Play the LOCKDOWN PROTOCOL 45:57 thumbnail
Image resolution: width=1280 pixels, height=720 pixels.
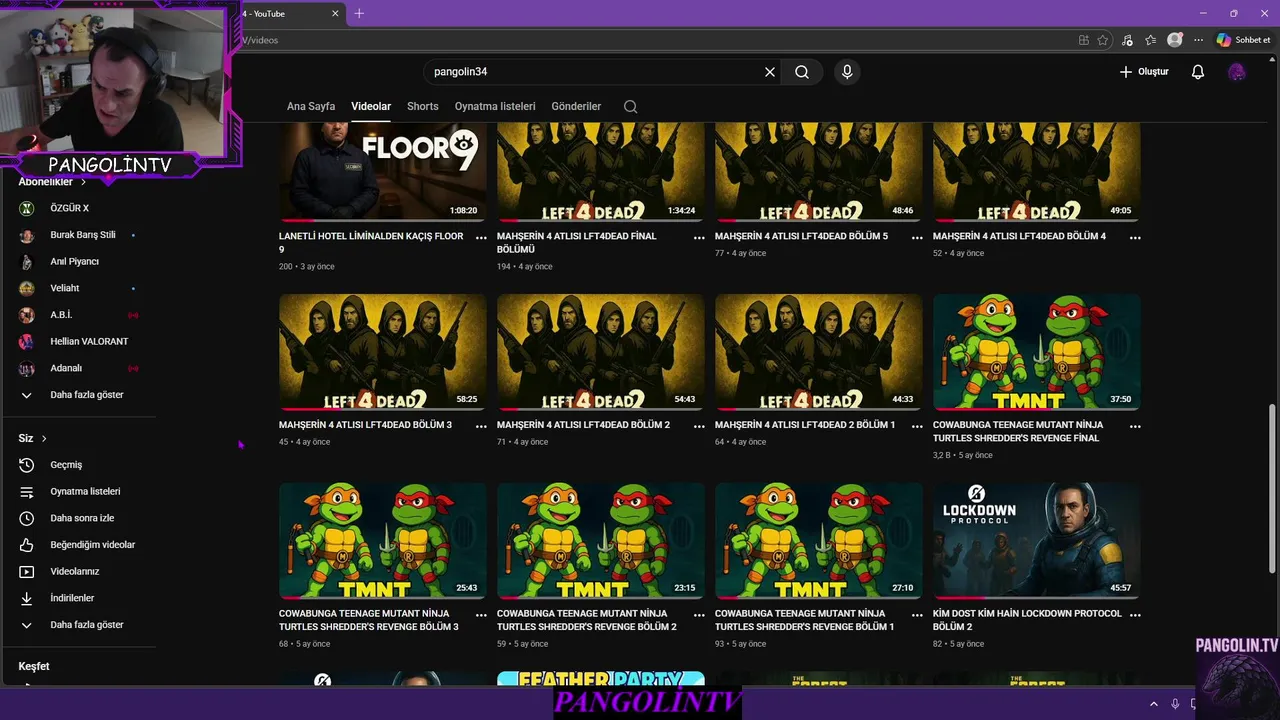click(x=1036, y=541)
